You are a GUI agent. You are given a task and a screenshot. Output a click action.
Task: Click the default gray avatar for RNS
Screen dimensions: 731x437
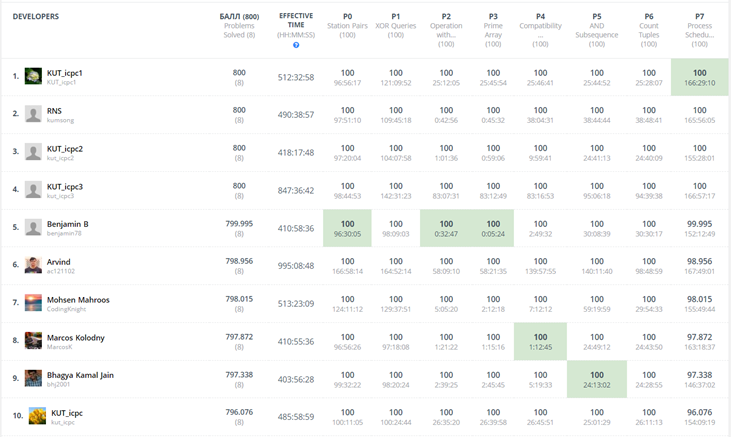click(33, 114)
